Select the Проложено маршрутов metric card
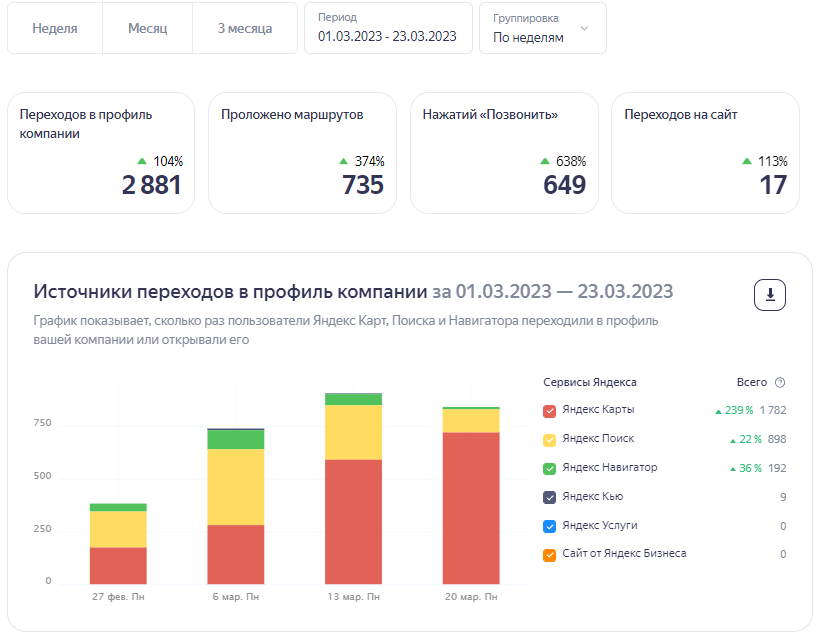This screenshot has width=816, height=636. pyautogui.click(x=302, y=153)
